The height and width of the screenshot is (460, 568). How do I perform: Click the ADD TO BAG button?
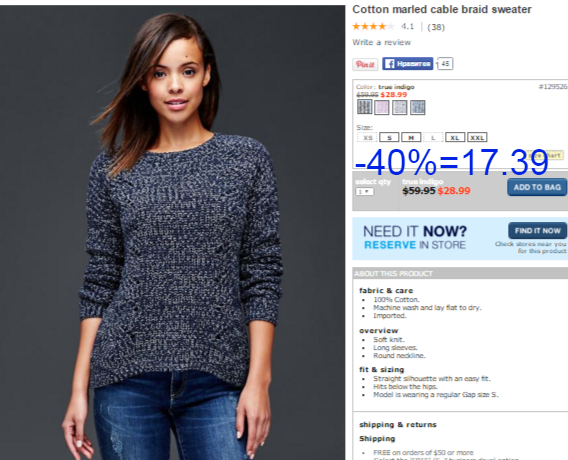coord(537,187)
